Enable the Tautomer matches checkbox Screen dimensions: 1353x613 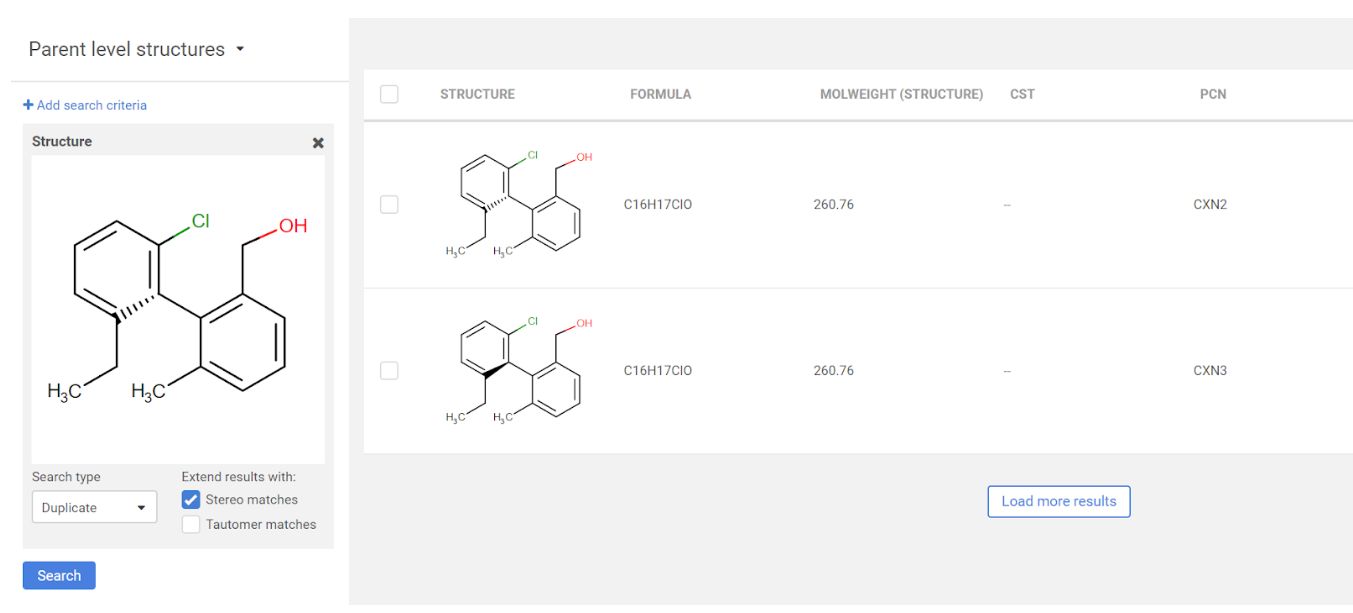(191, 524)
